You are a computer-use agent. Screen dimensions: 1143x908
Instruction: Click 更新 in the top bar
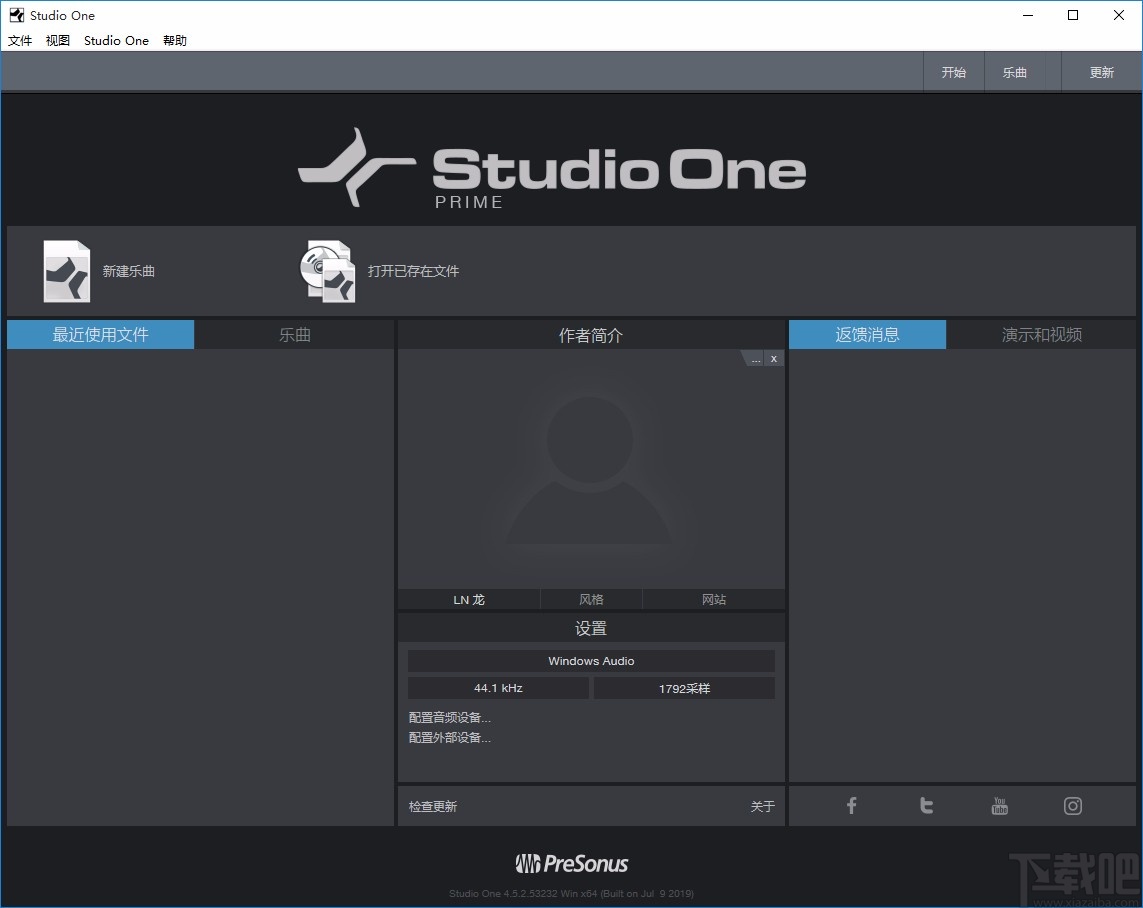coord(1101,72)
